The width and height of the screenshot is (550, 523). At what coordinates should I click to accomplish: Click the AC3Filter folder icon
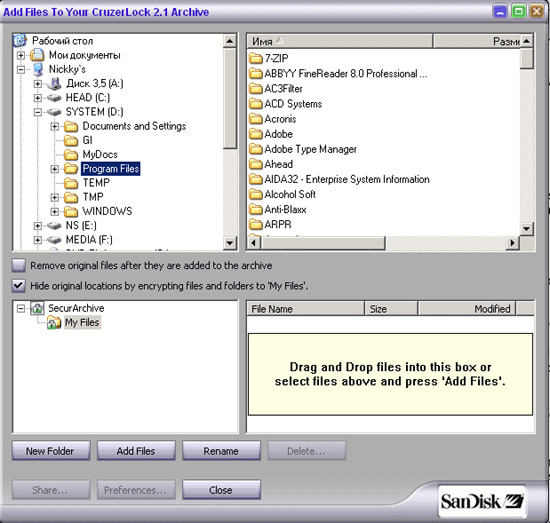click(256, 88)
